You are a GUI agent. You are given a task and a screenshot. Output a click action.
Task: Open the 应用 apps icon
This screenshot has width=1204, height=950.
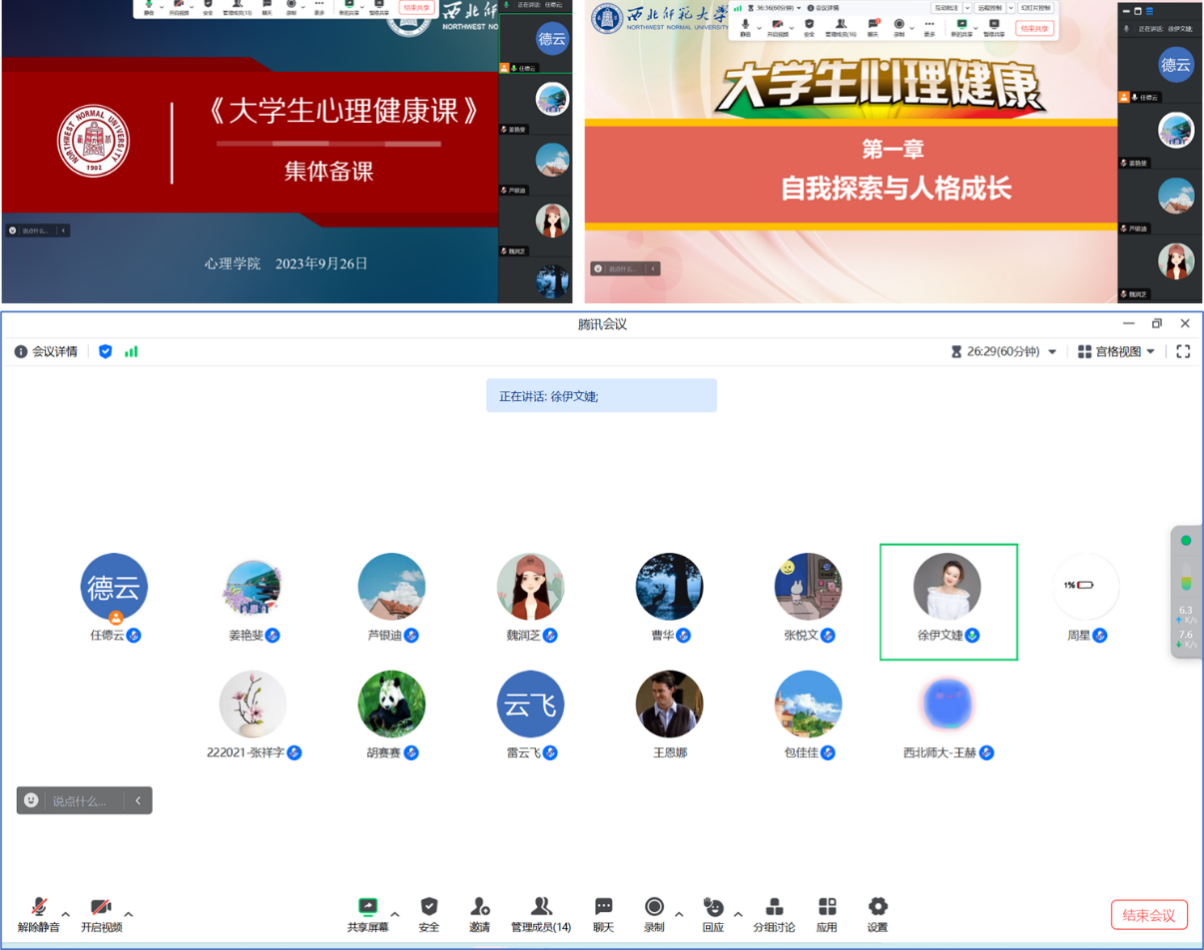[826, 908]
